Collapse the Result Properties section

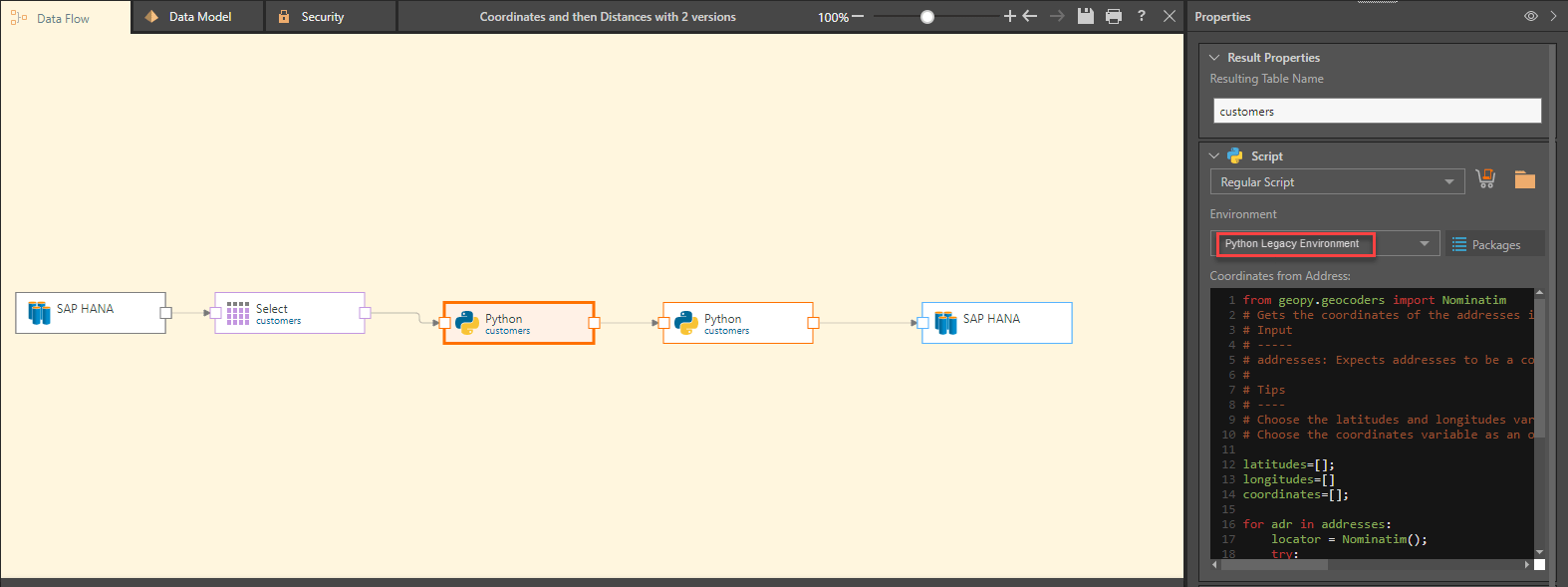point(1214,58)
